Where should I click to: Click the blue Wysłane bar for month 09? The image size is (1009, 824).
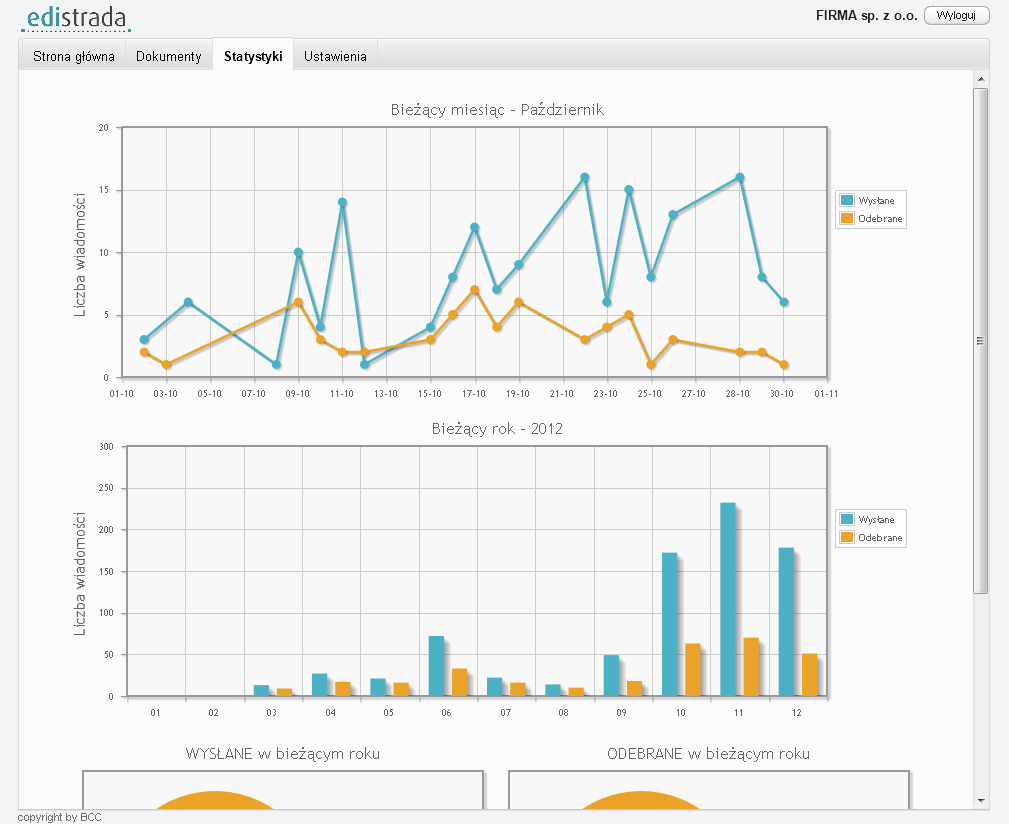611,675
